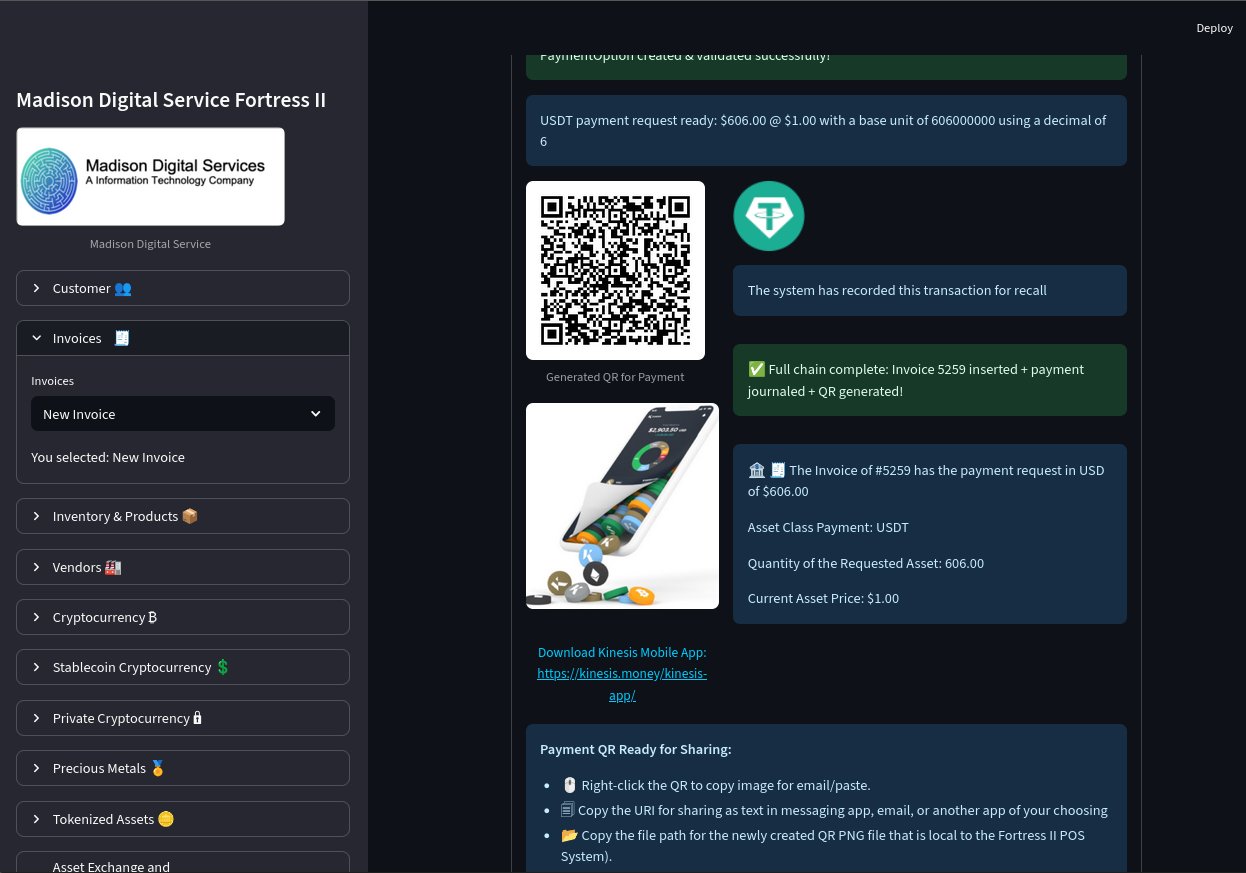Expand the Asset Exchange section
The width and height of the screenshot is (1246, 873).
(183, 865)
